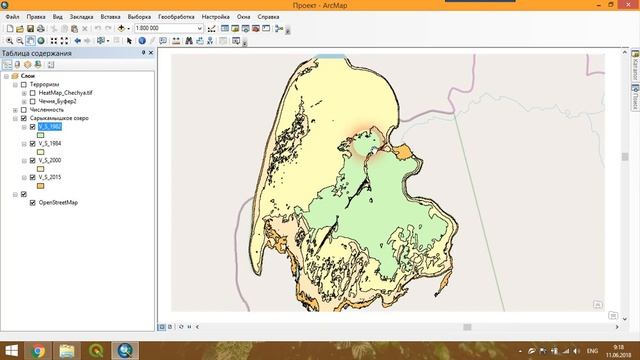Image resolution: width=640 pixels, height=360 pixels.
Task: Switch TOC to List By Selection
Action: click(38, 64)
